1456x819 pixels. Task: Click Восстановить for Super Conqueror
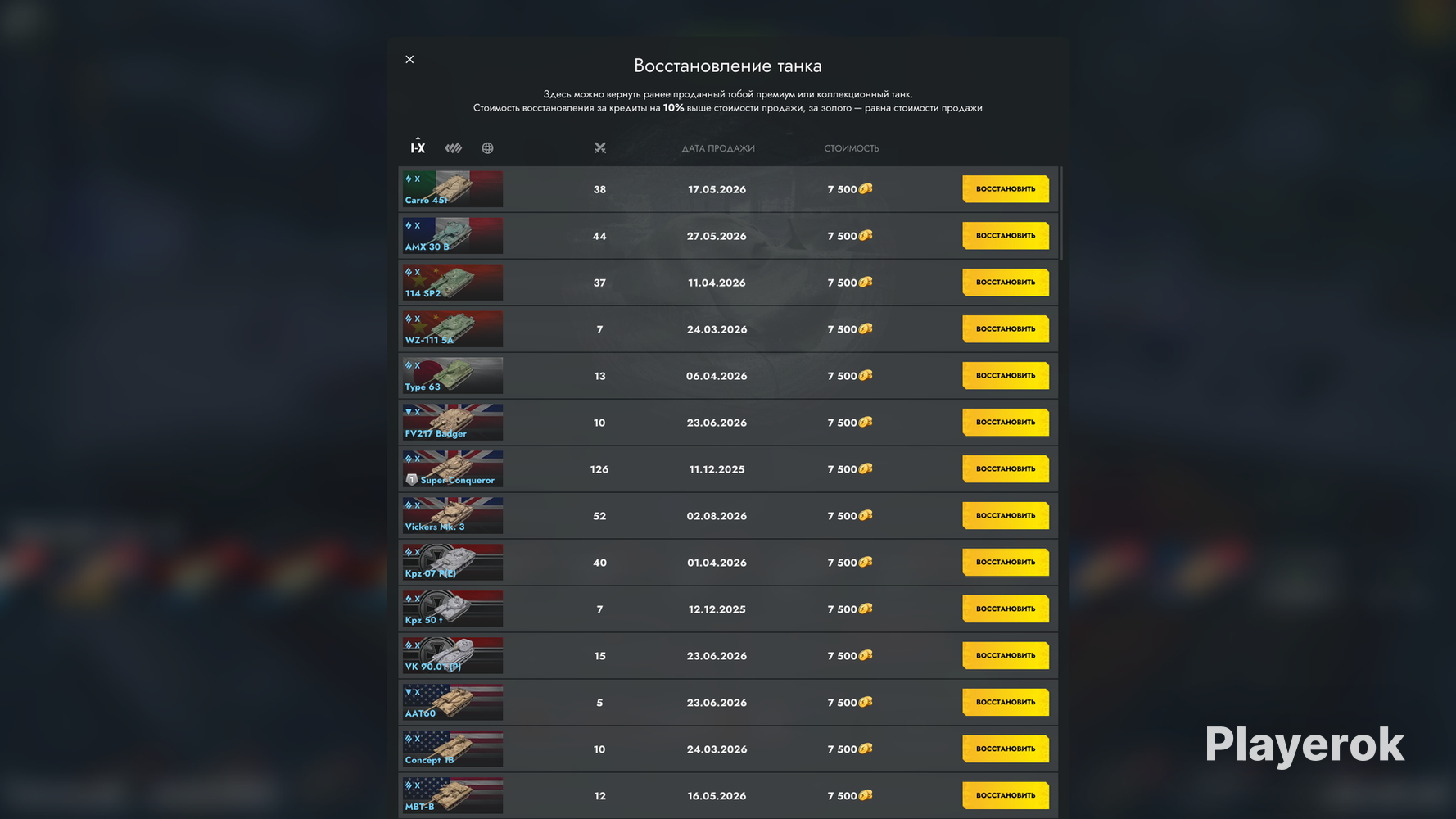pyautogui.click(x=1006, y=469)
